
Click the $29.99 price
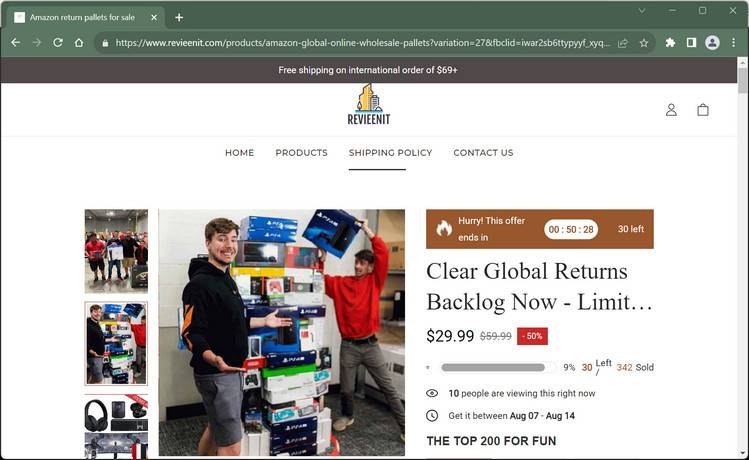(x=450, y=336)
